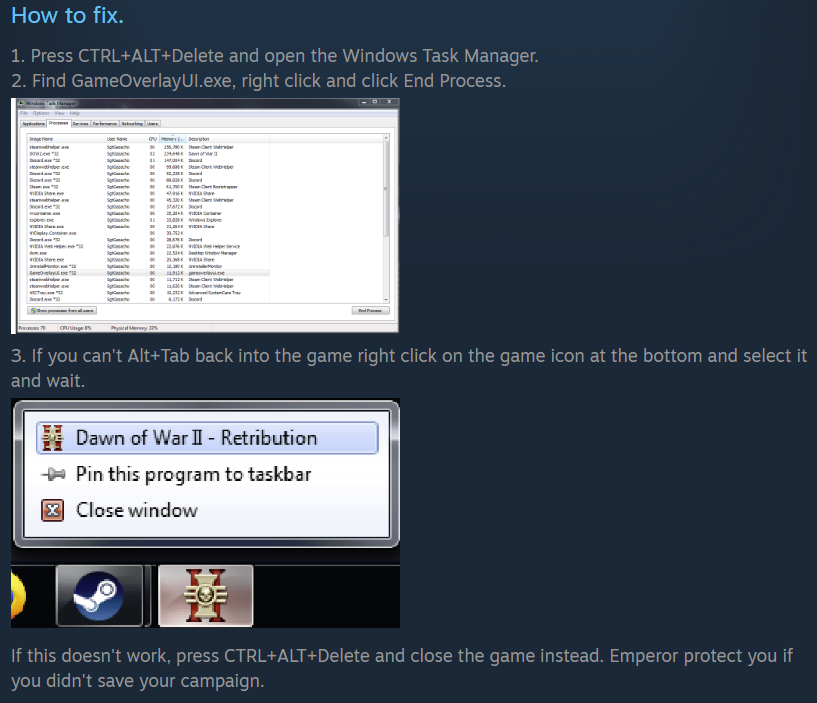Switch to the Services tab
Image resolution: width=817 pixels, height=703 pixels.
pos(80,124)
